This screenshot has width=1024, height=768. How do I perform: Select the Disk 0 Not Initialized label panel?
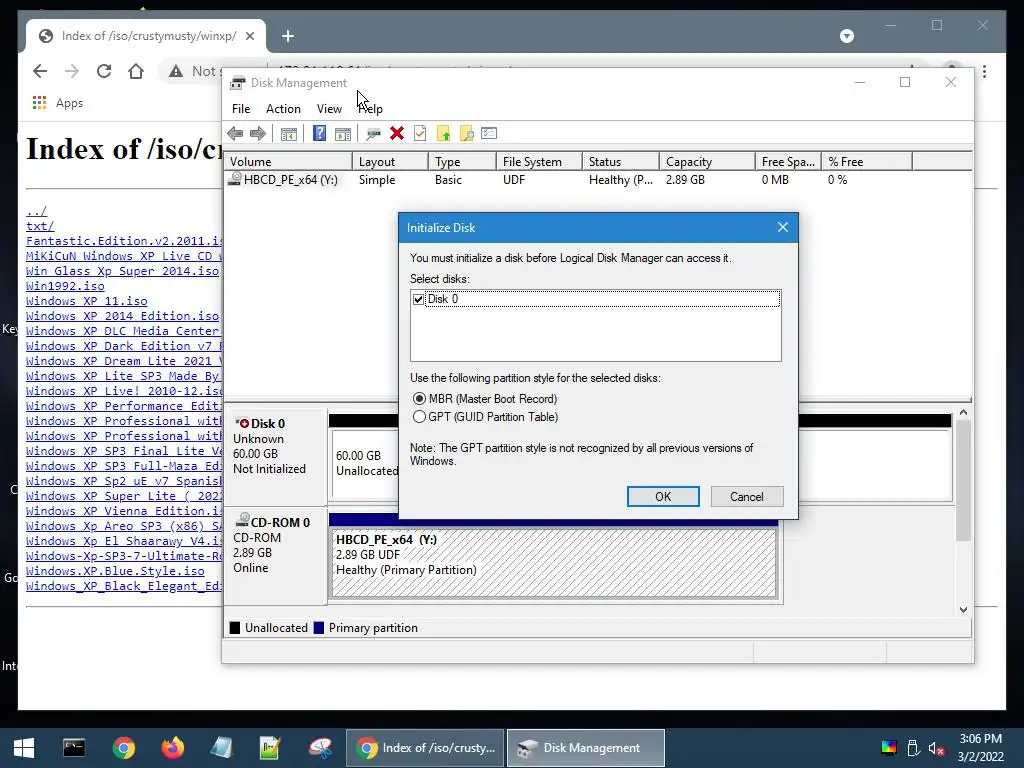click(275, 456)
